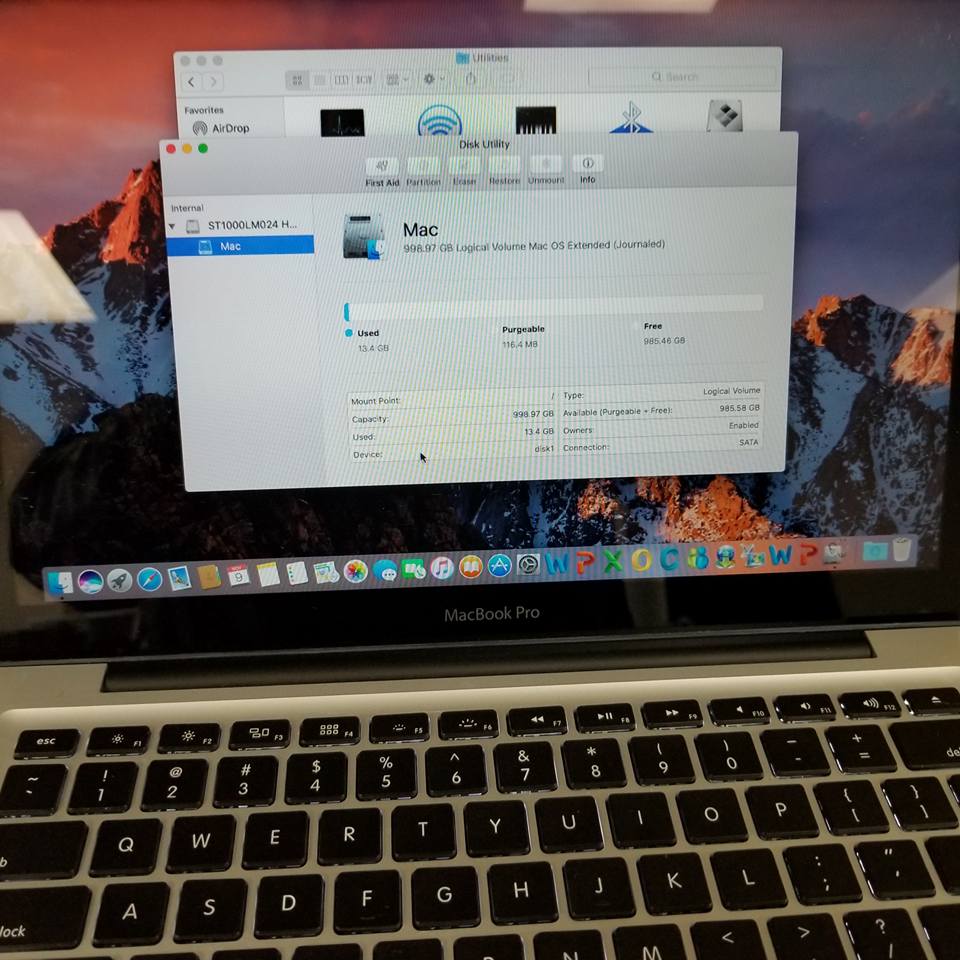Open the Finder action gear dropdown

[x=434, y=79]
